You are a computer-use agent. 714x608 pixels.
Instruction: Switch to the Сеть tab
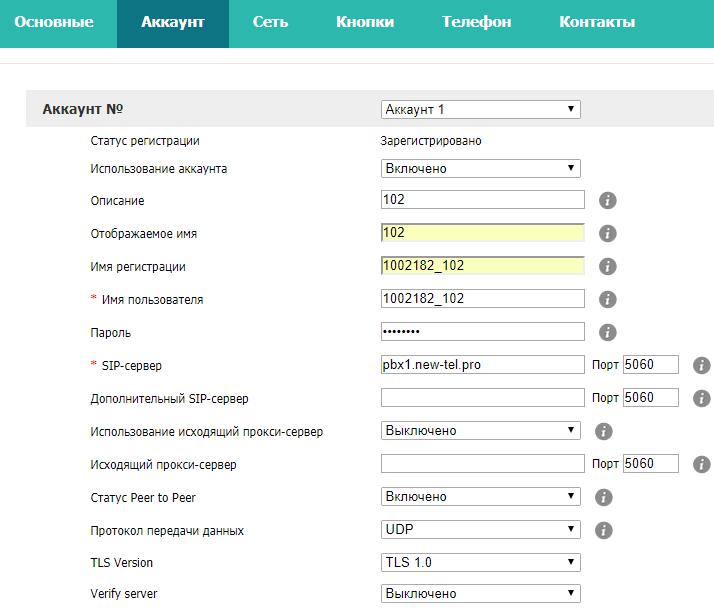click(271, 22)
